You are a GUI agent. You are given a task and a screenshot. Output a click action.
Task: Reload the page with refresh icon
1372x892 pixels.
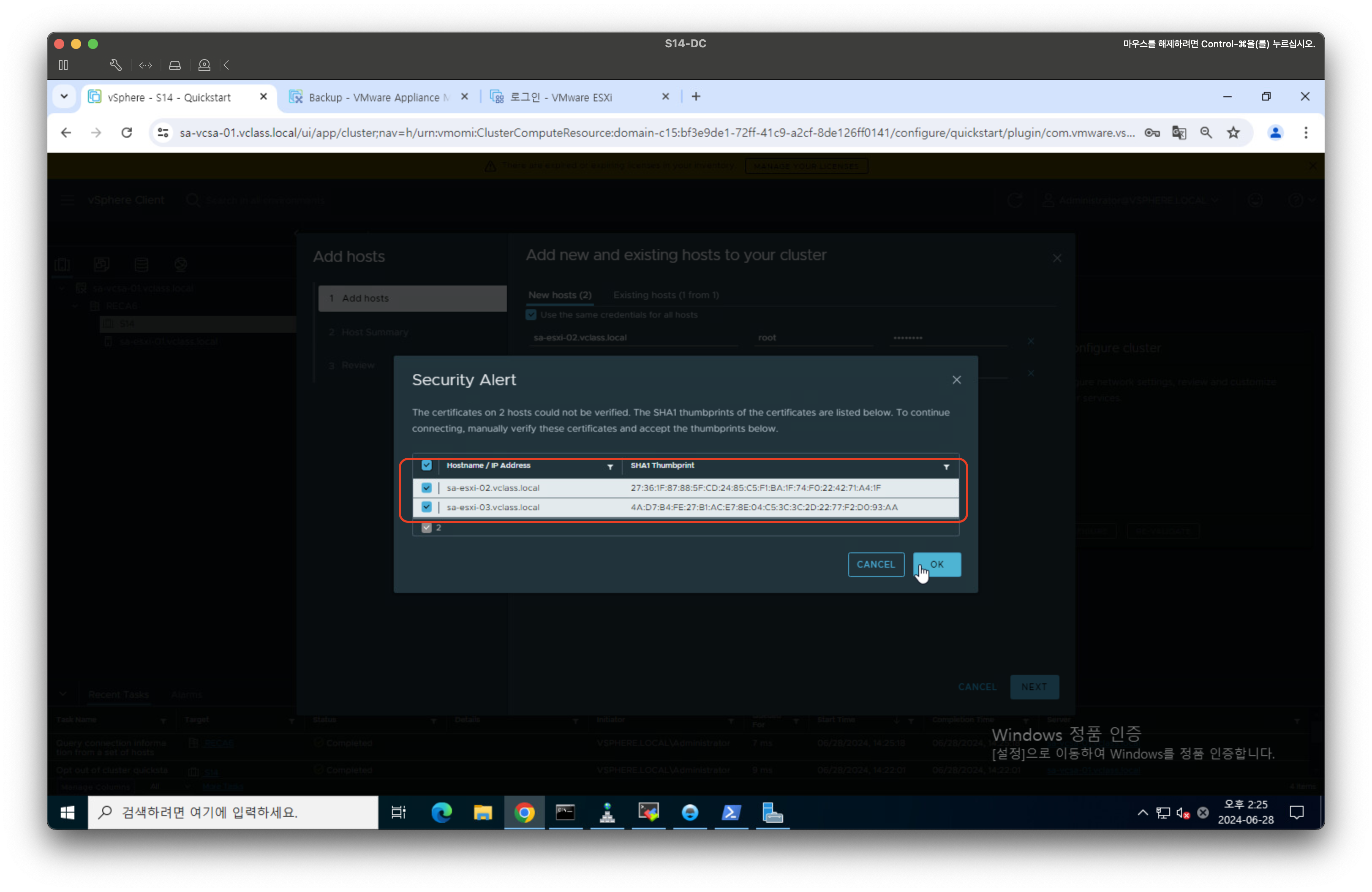click(x=127, y=133)
